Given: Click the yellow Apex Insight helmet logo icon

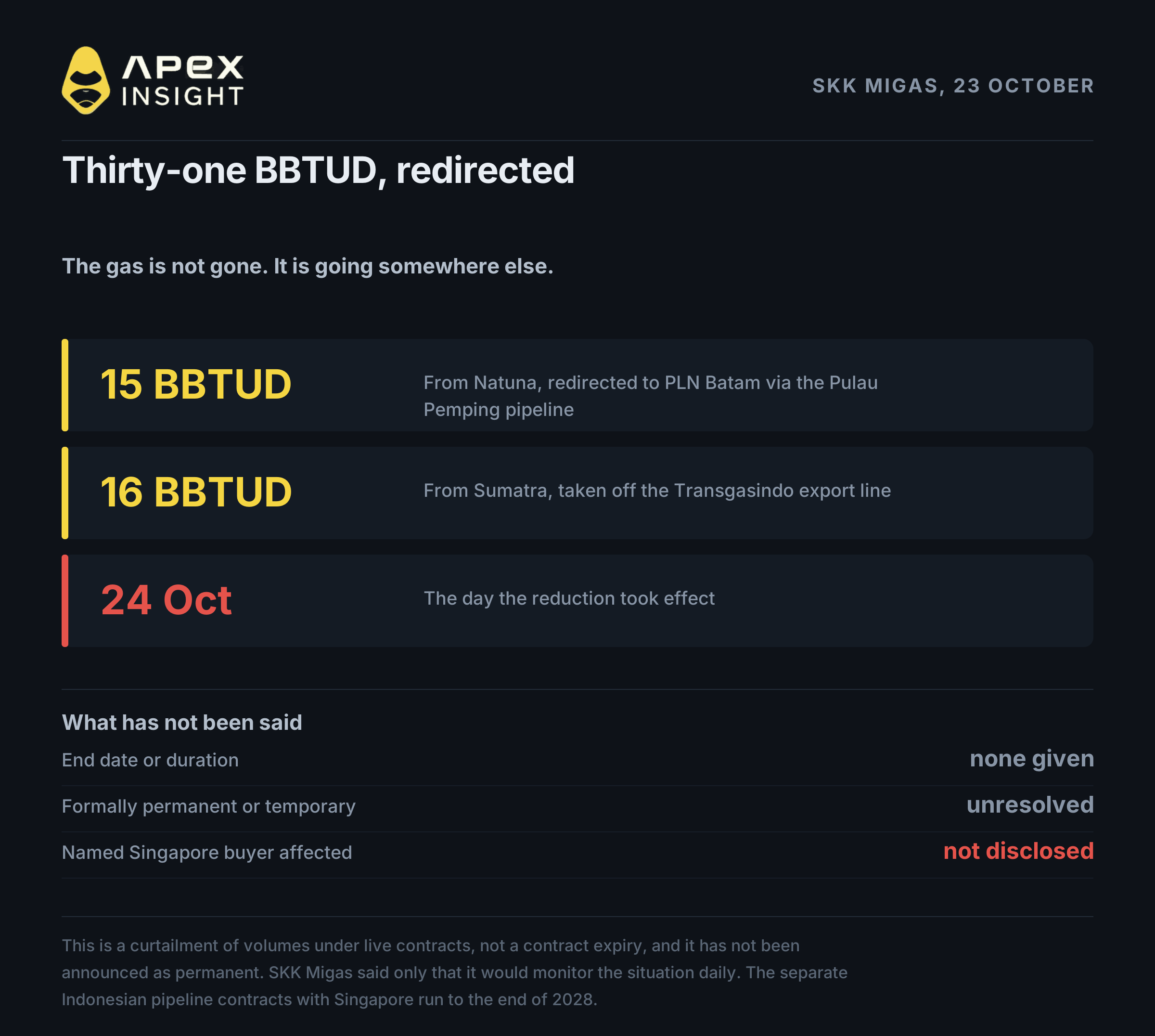Looking at the screenshot, I should point(86,80).
